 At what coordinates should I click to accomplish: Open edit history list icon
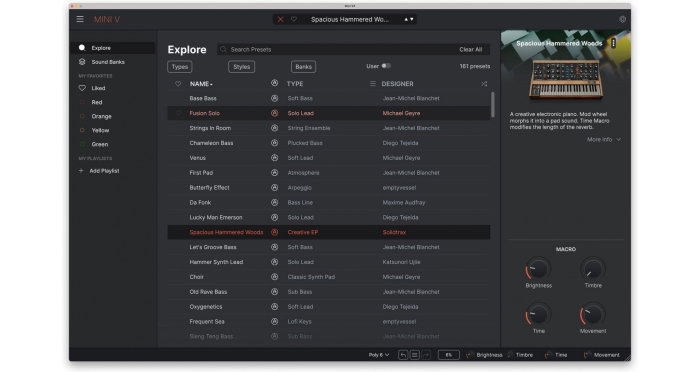415,355
